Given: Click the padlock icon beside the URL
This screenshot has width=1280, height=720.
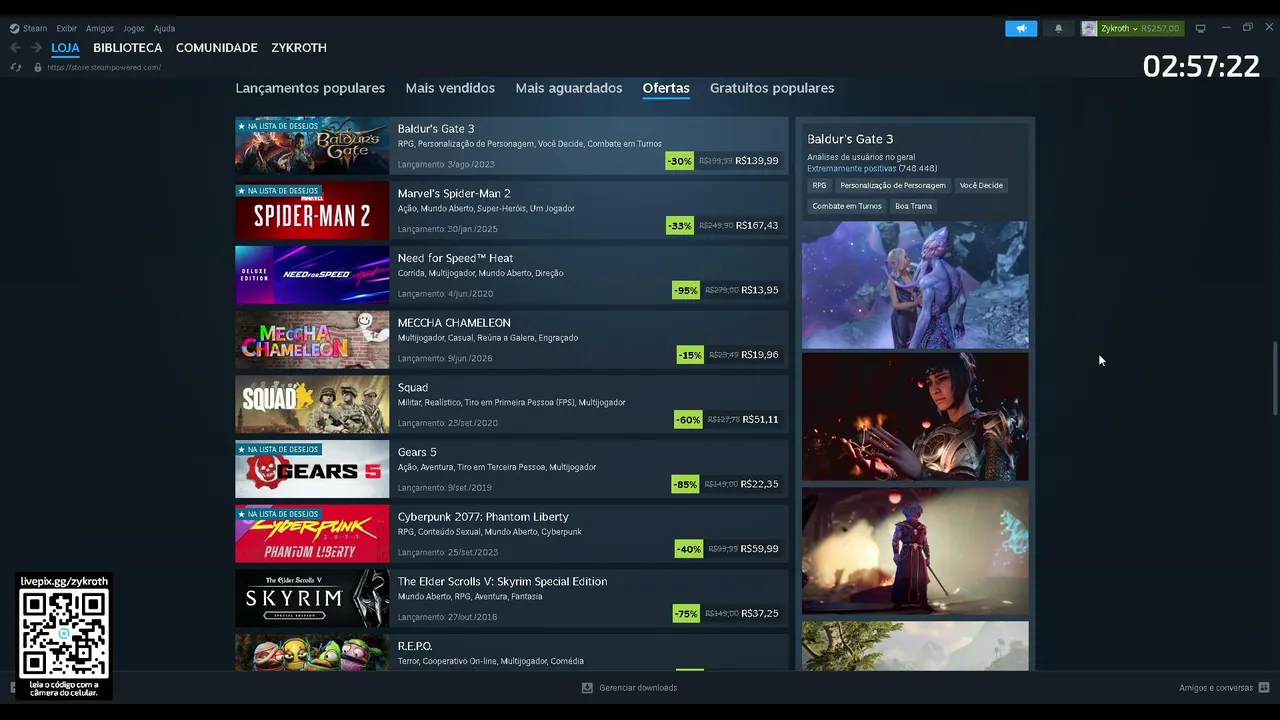Looking at the screenshot, I should point(38,67).
